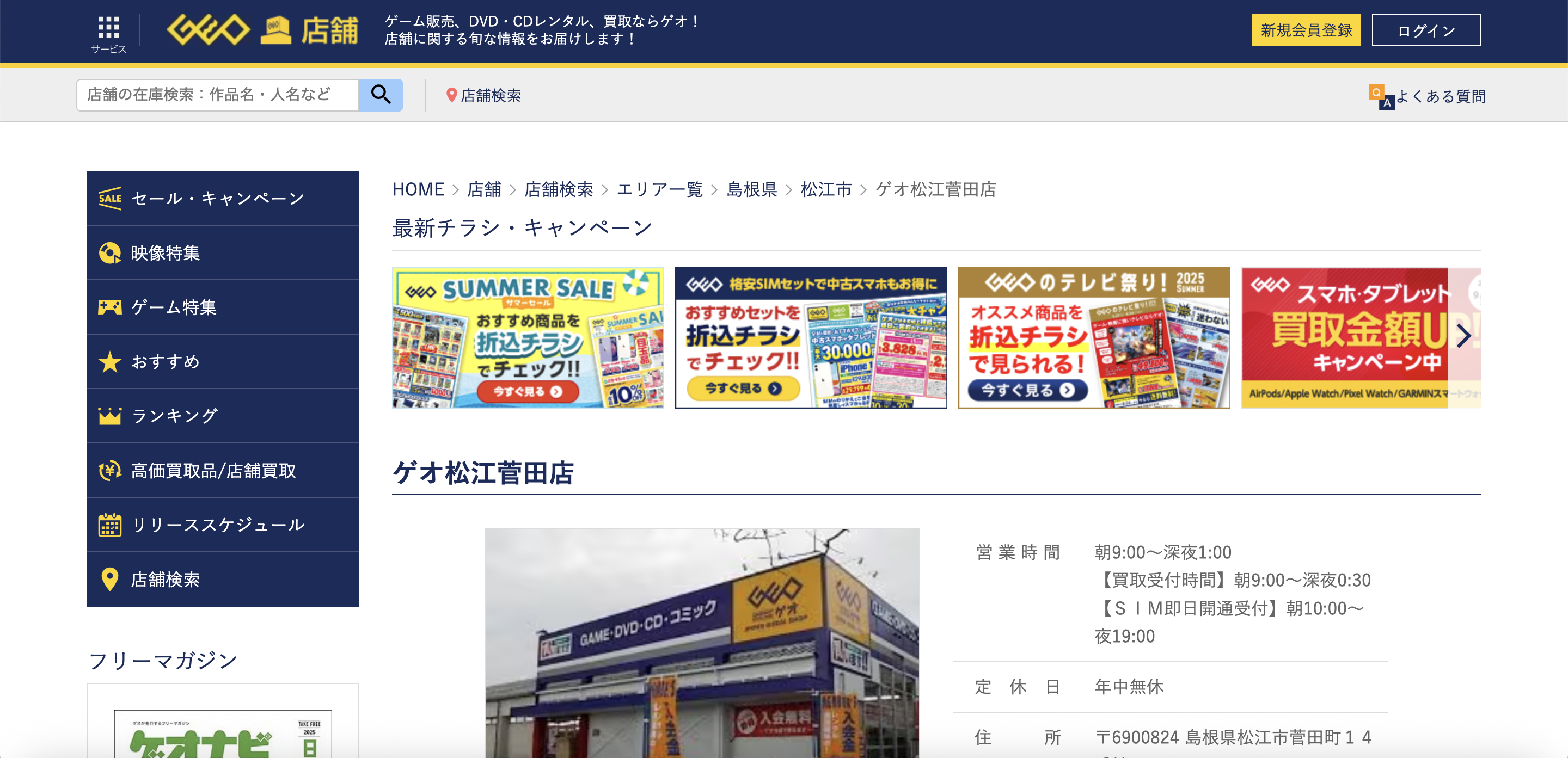1568x758 pixels.
Task: Click location pin icon in sidebar 店舗検索
Action: coord(110,579)
